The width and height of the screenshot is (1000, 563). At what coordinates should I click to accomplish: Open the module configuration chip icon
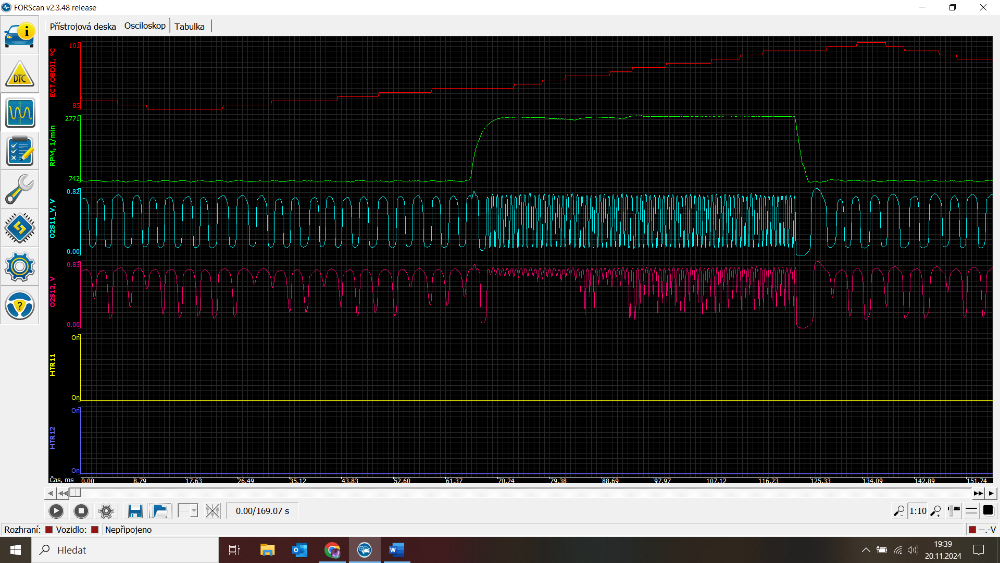21,227
